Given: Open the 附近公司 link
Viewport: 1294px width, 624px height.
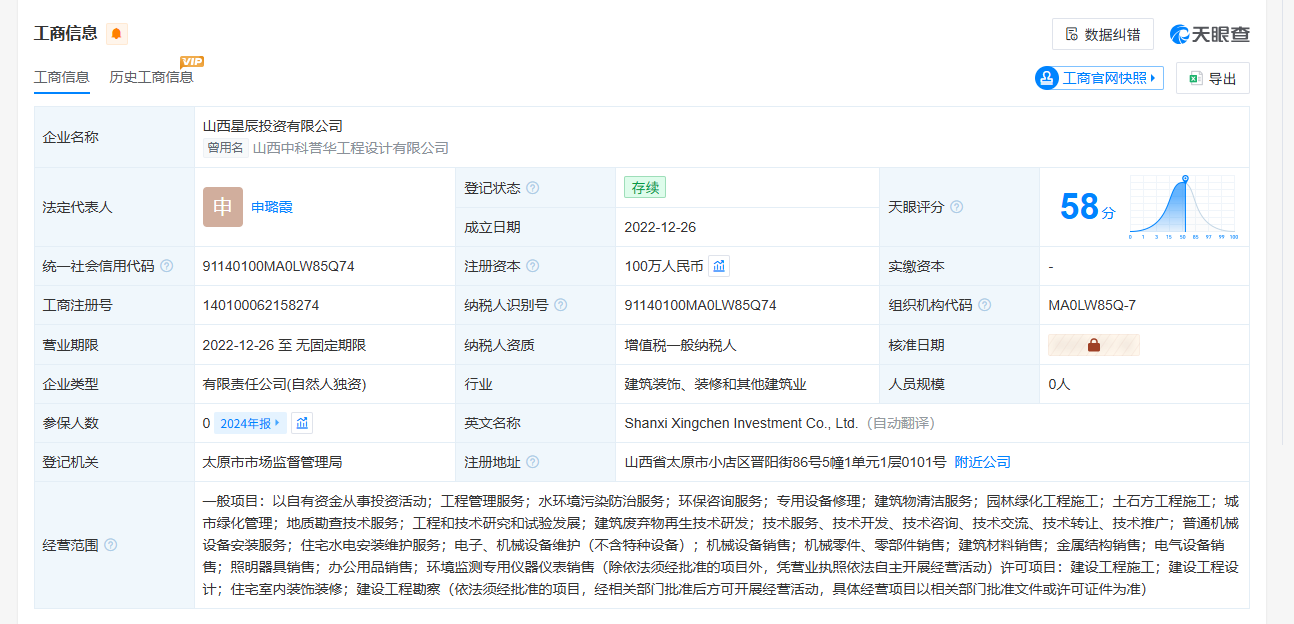Looking at the screenshot, I should point(982,462).
